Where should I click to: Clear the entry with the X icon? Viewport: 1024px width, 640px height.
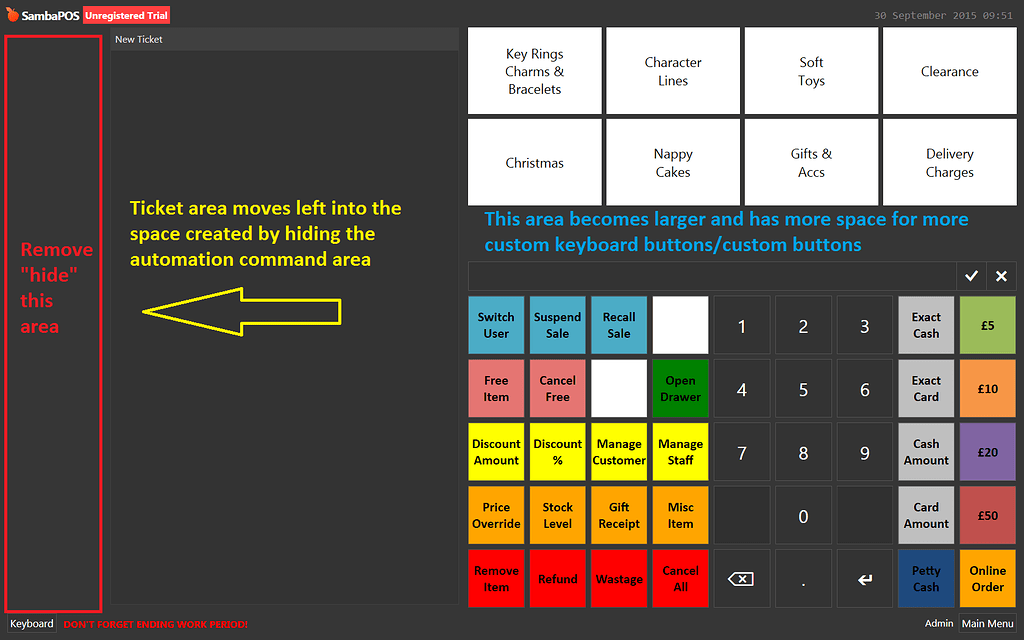point(1001,275)
